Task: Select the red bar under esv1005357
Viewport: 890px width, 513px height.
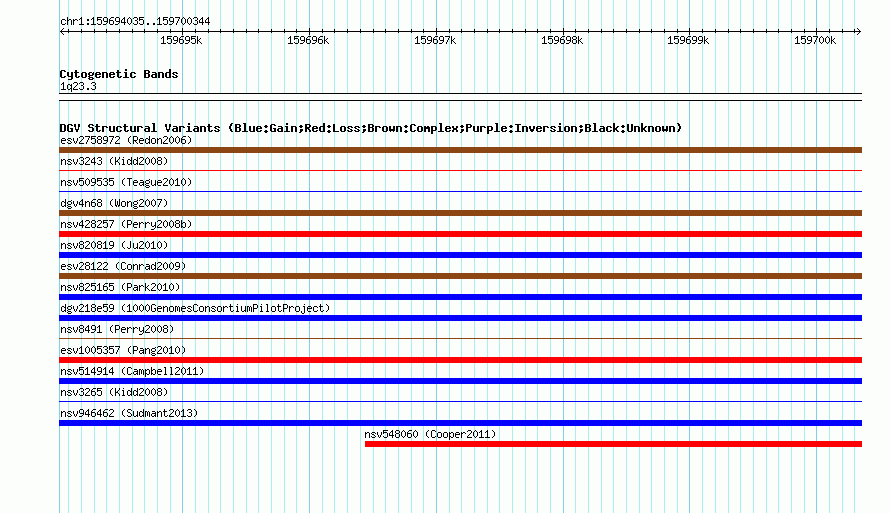Action: pos(460,360)
